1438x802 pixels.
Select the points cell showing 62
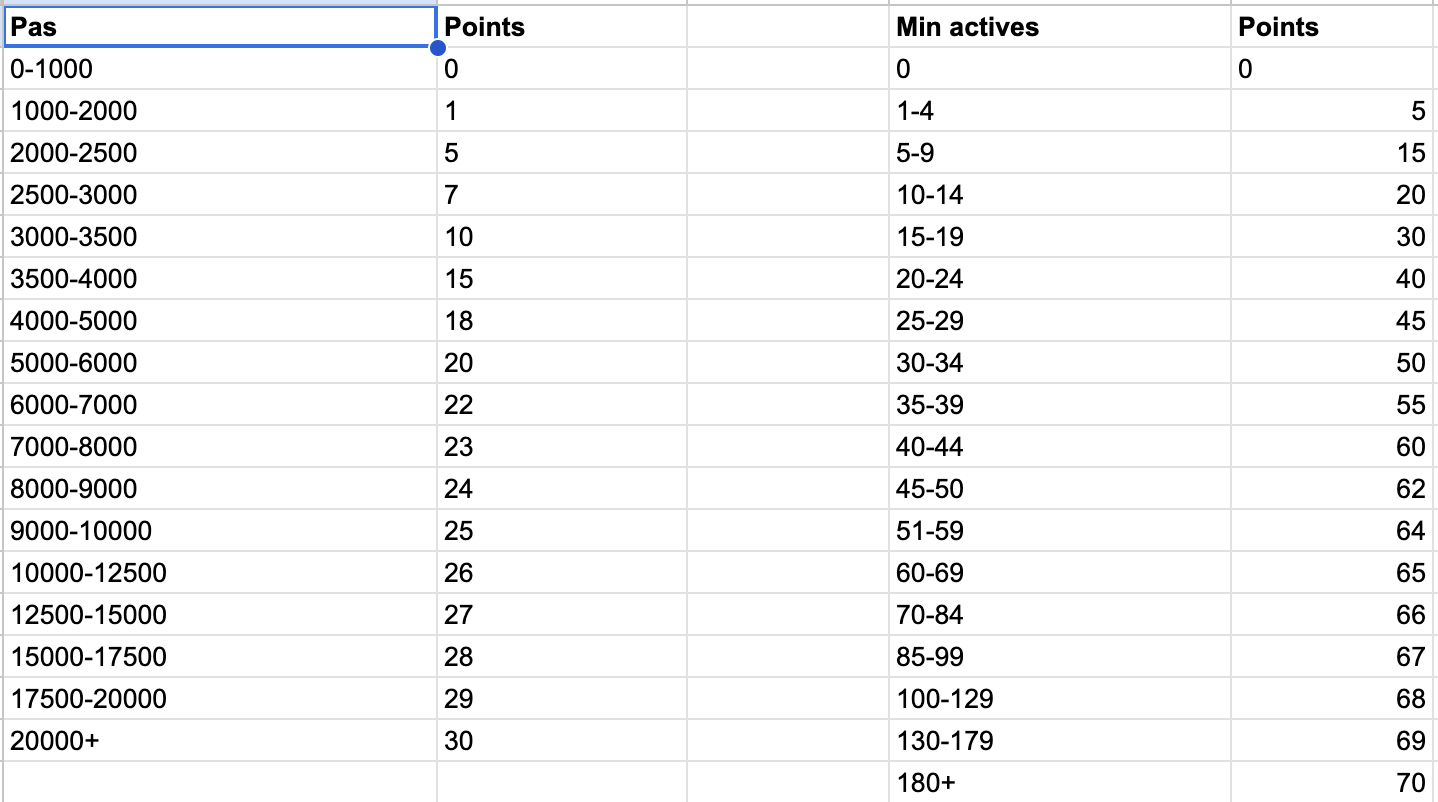[1334, 489]
